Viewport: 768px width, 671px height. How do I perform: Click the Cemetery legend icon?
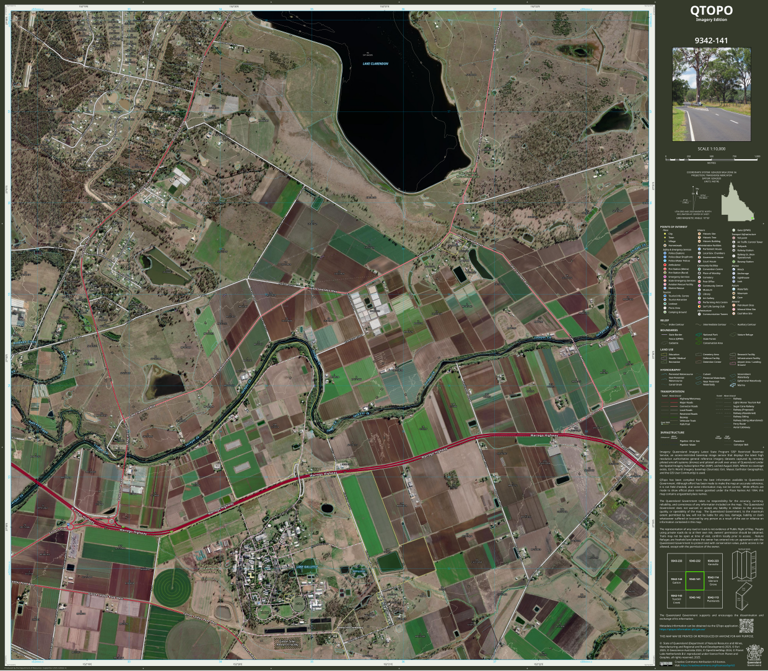(699, 278)
